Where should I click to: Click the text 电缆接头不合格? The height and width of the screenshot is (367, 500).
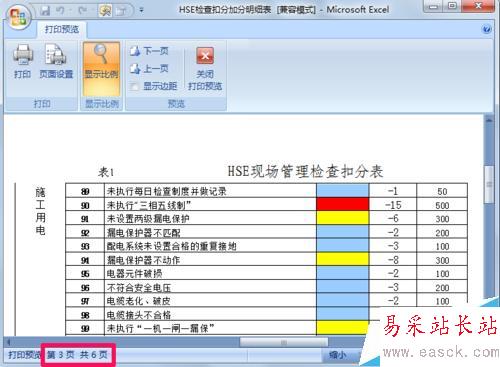point(139,315)
